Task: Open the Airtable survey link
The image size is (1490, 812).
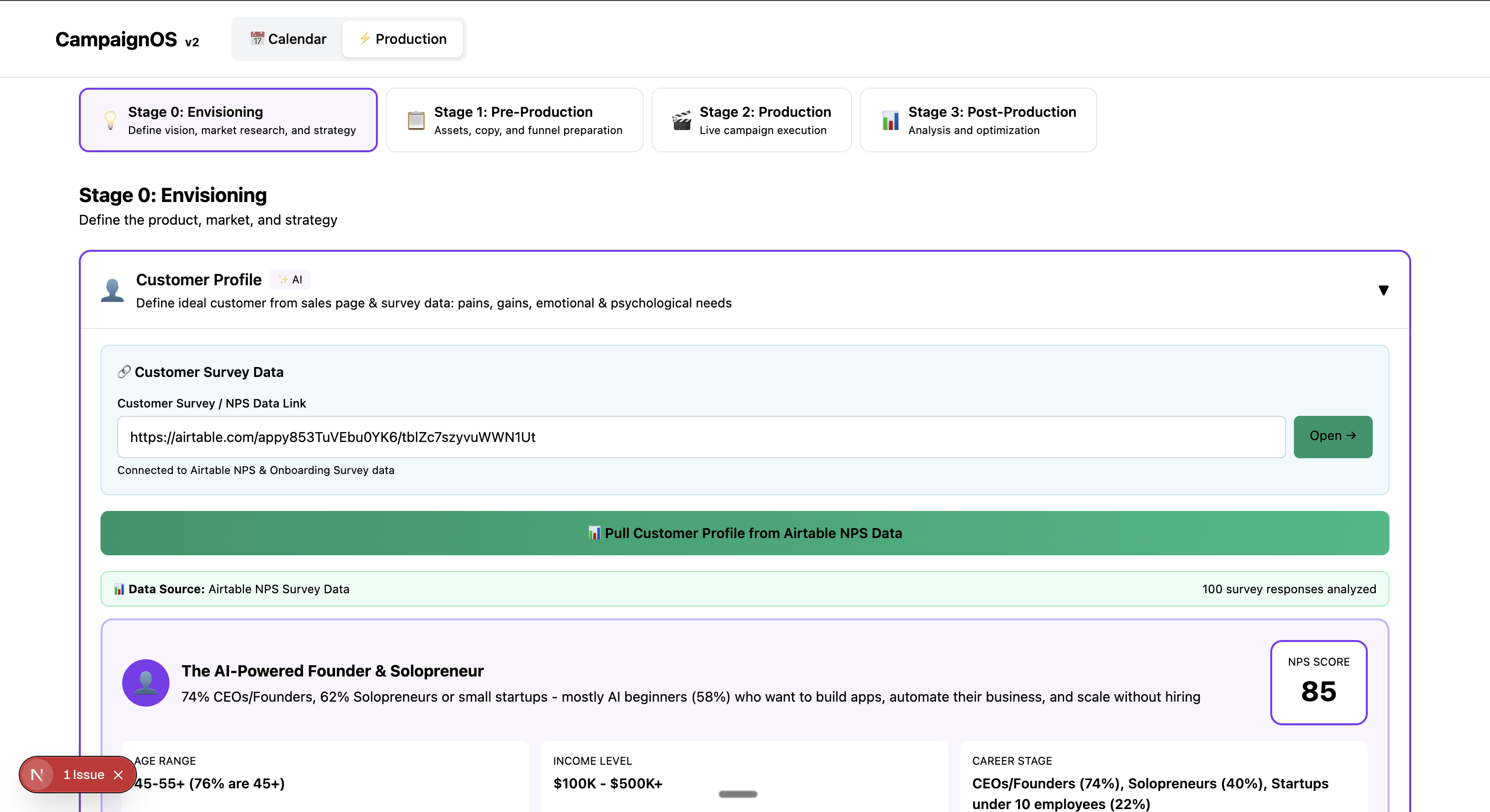Action: (1333, 437)
